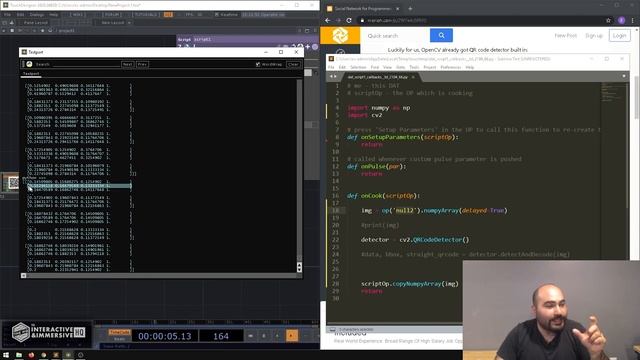Click the frame number field 164
Image resolution: width=640 pixels, height=360 pixels.
click(x=221, y=336)
